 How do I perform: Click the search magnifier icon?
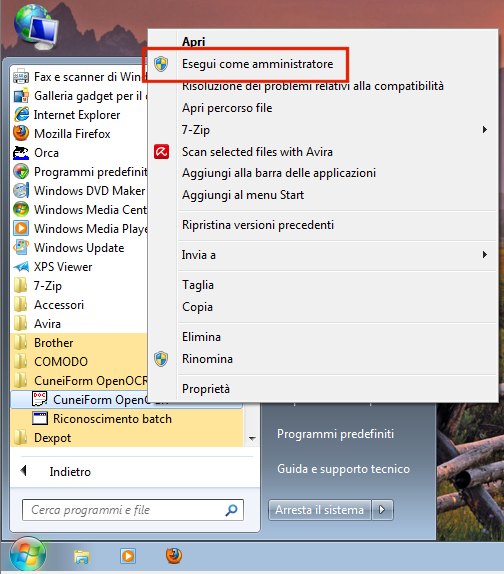point(231,510)
